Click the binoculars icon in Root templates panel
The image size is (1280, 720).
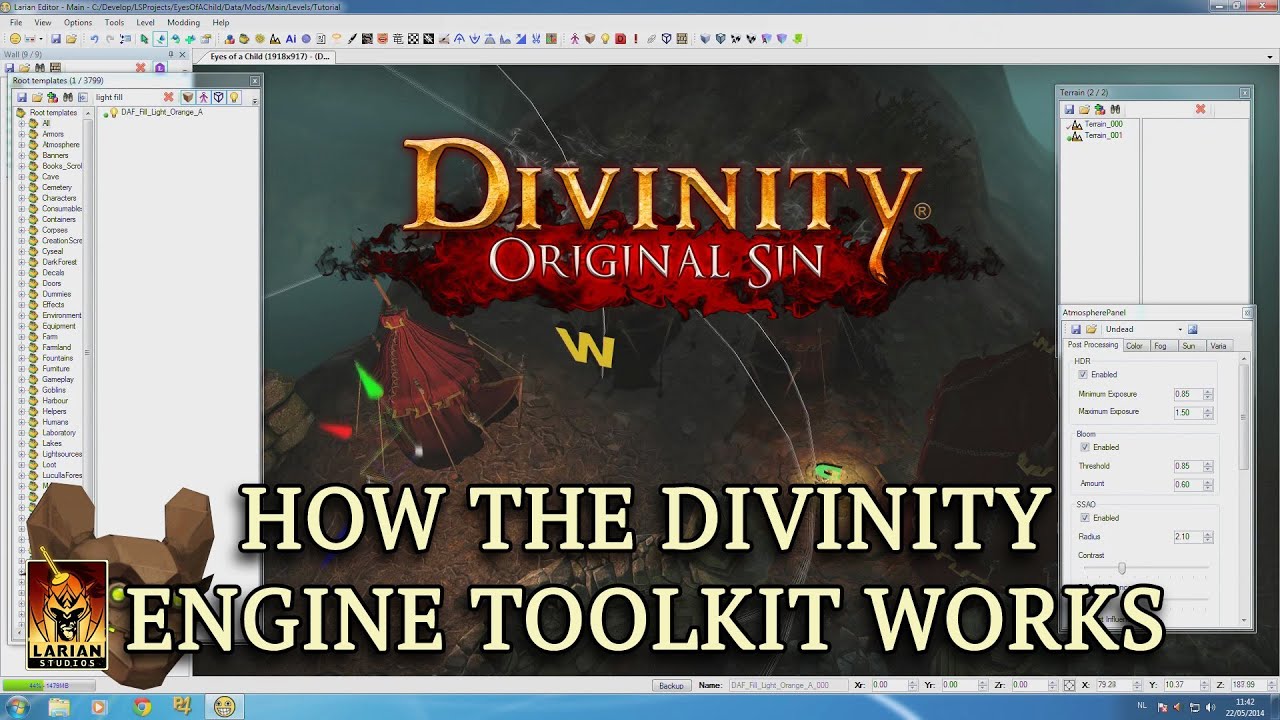click(x=68, y=97)
